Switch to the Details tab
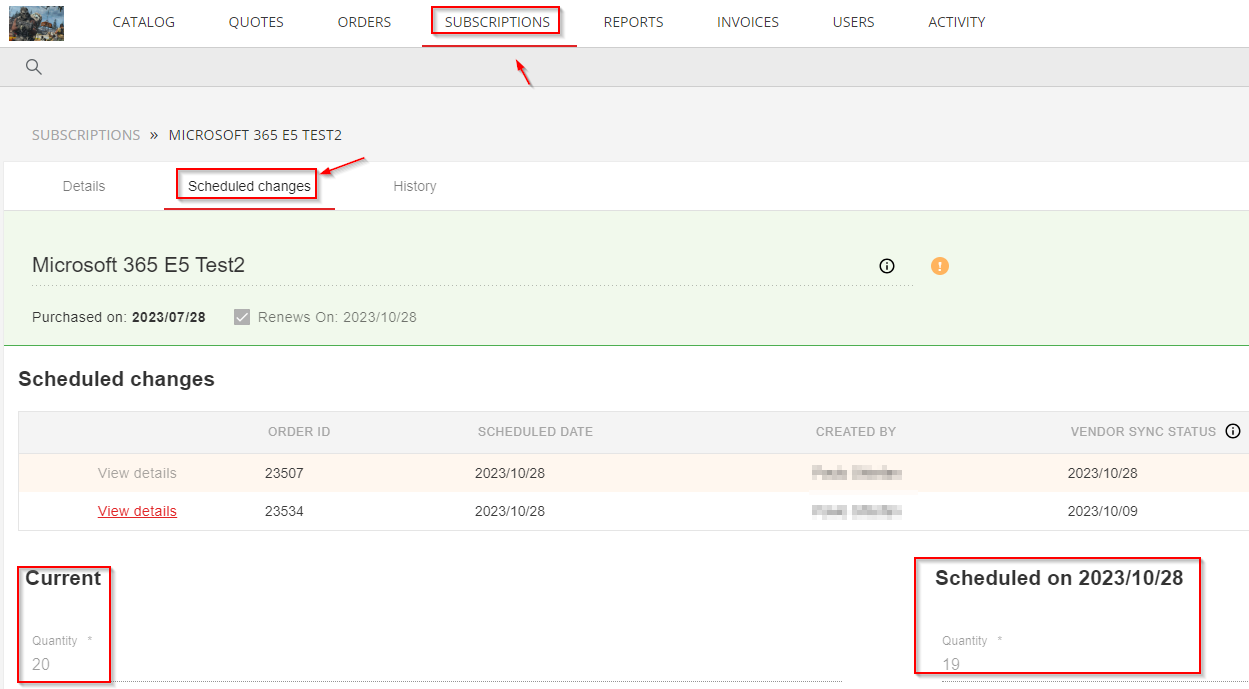Screen dimensions: 1249x689 (x=84, y=186)
